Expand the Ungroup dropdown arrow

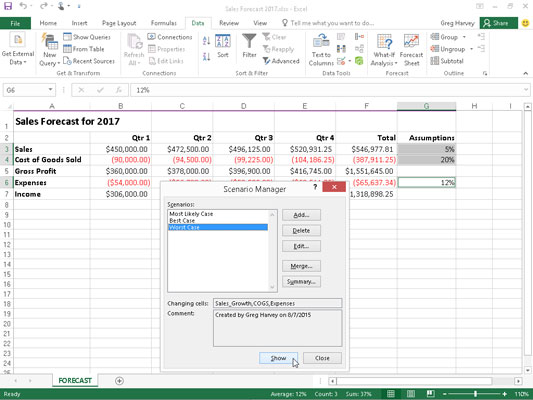471,49
